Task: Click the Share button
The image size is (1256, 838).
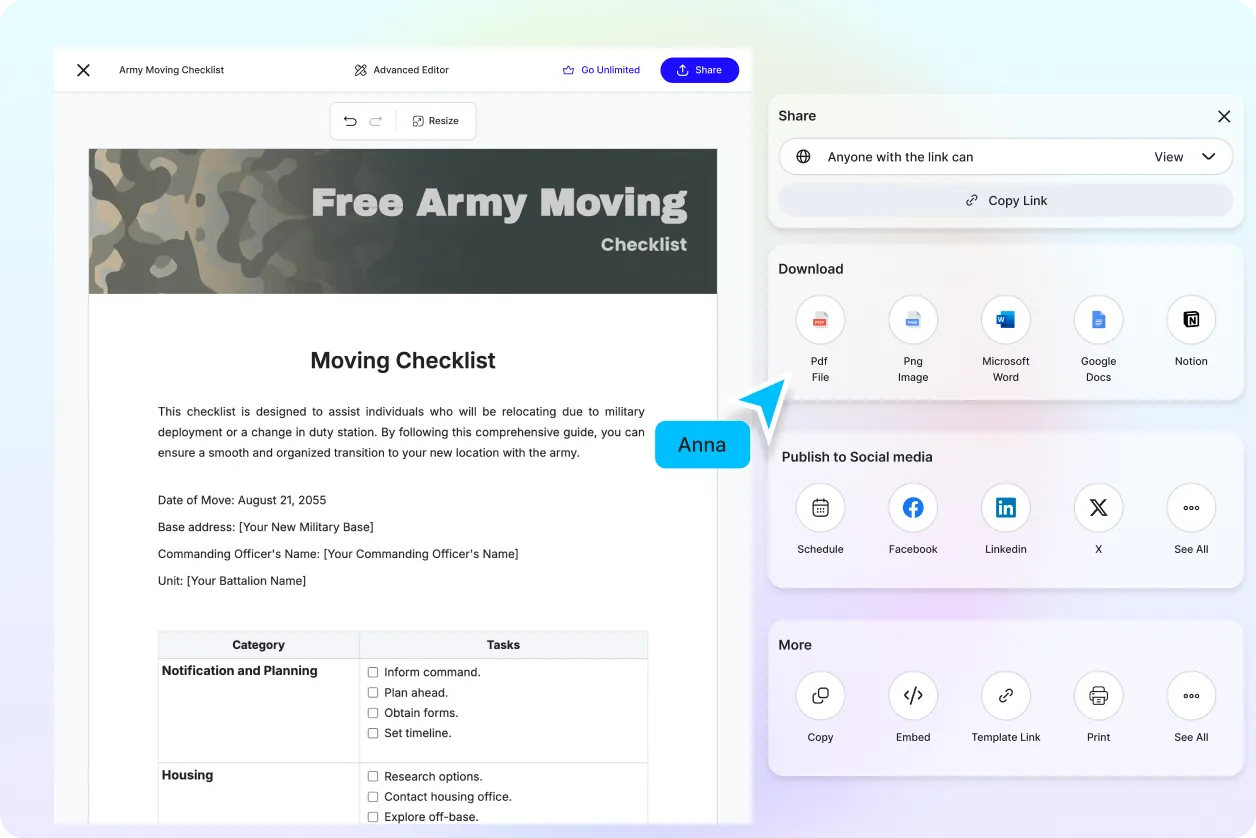Action: (x=699, y=70)
